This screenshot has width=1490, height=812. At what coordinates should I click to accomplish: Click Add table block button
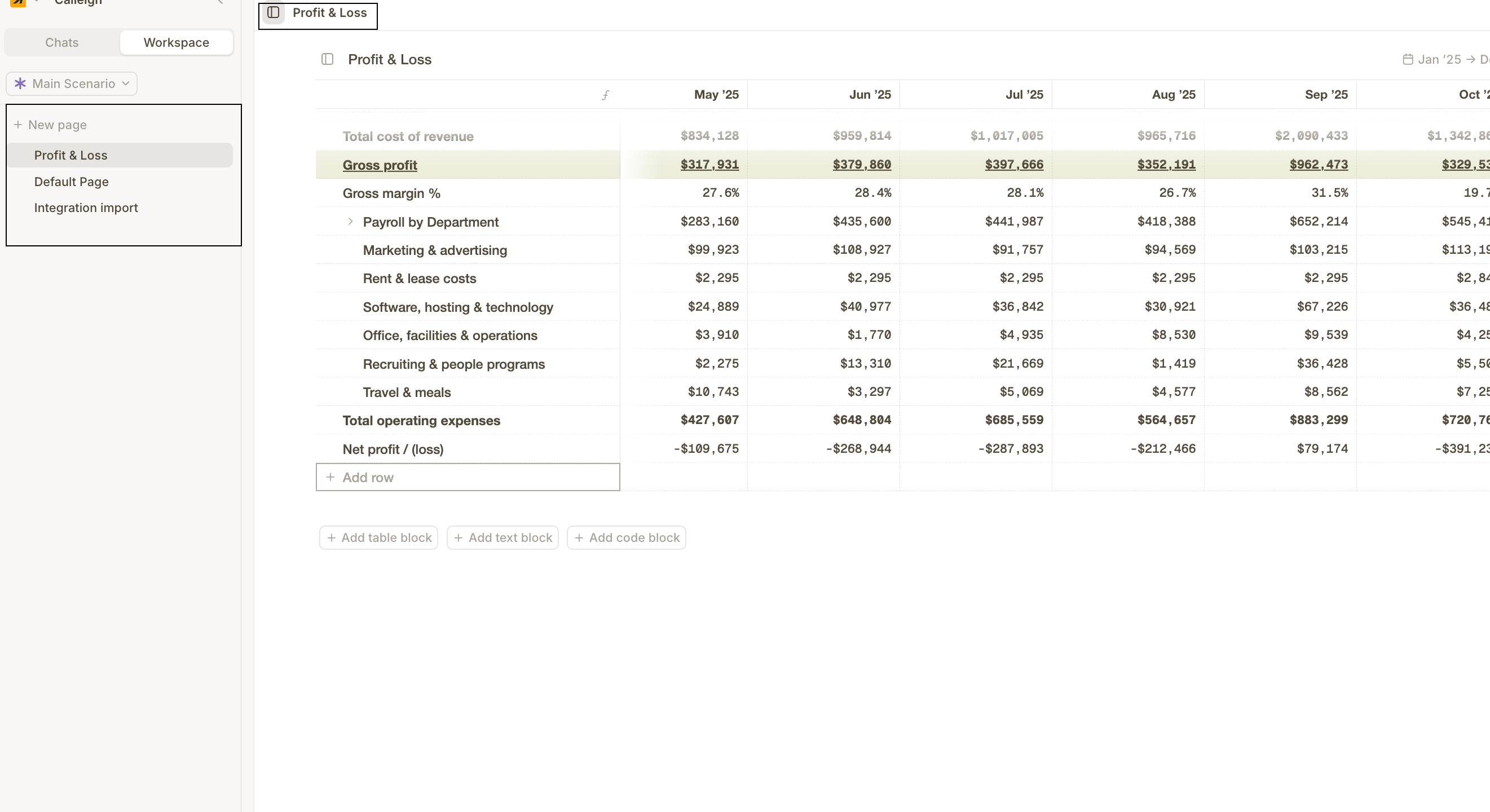coord(379,538)
